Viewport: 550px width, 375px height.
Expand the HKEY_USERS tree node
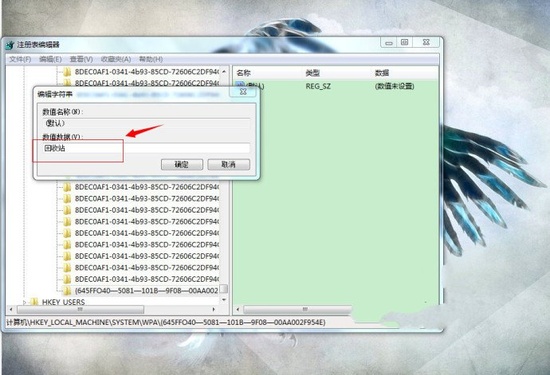click(24, 302)
